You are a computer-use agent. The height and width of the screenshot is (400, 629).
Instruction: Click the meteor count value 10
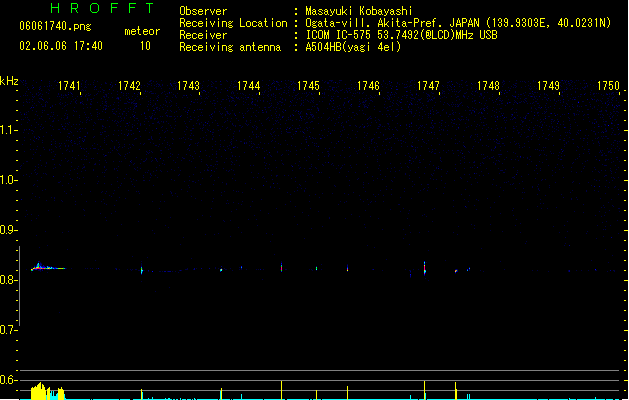pos(145,46)
